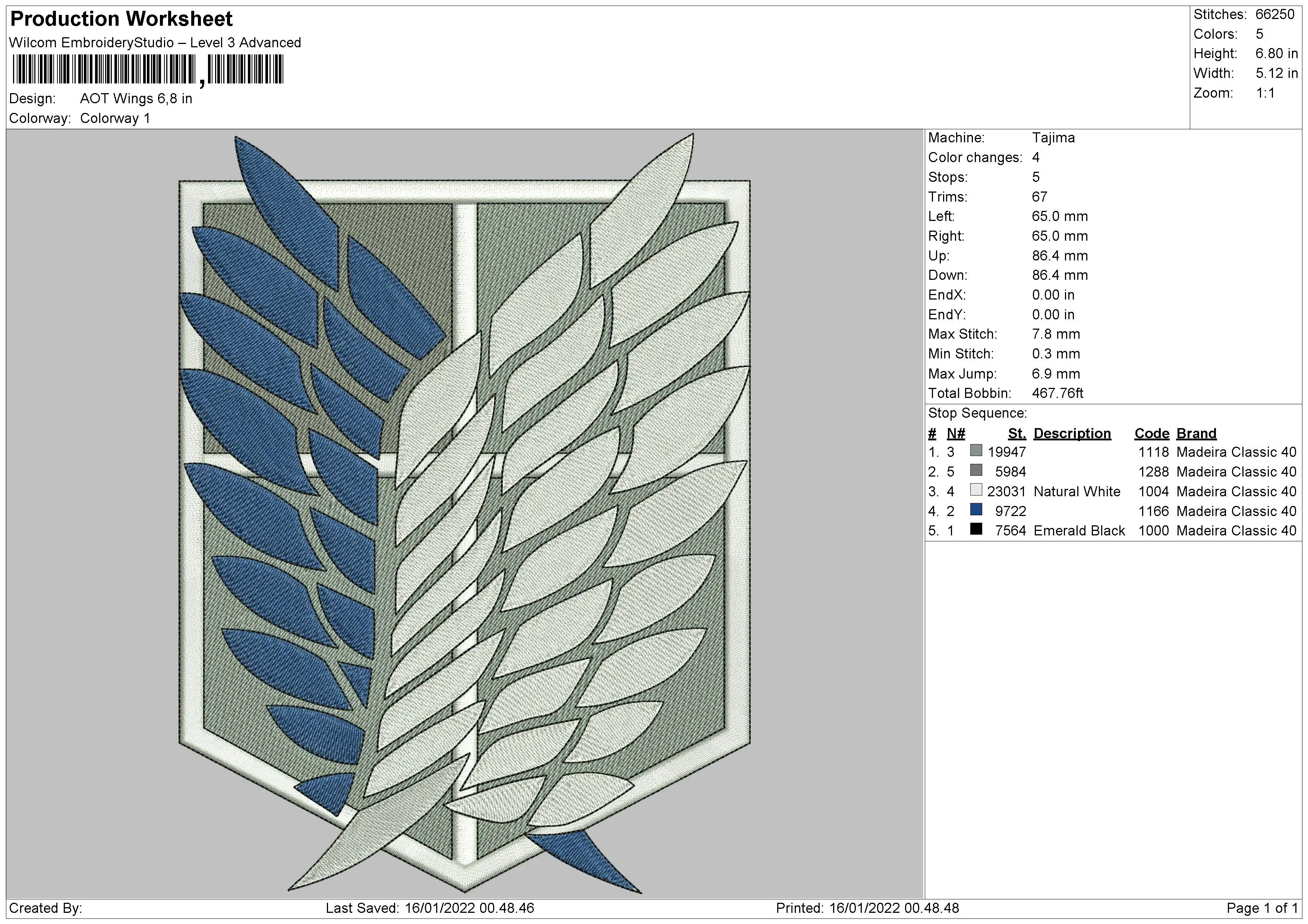Click the 'Natural White' description
The height and width of the screenshot is (924, 1308).
(x=1077, y=491)
